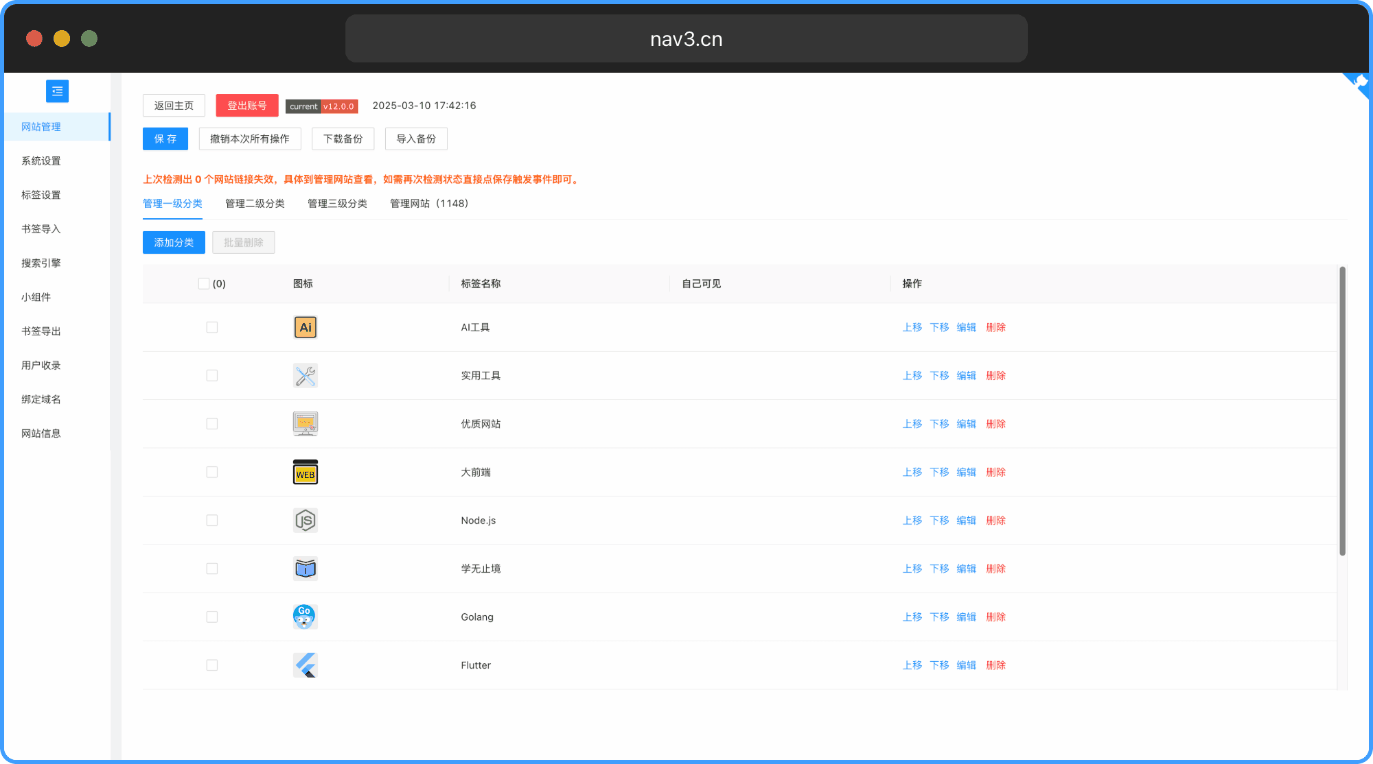Click the 导入备份 button
Viewport: 1373px width, 764px height.
416,139
